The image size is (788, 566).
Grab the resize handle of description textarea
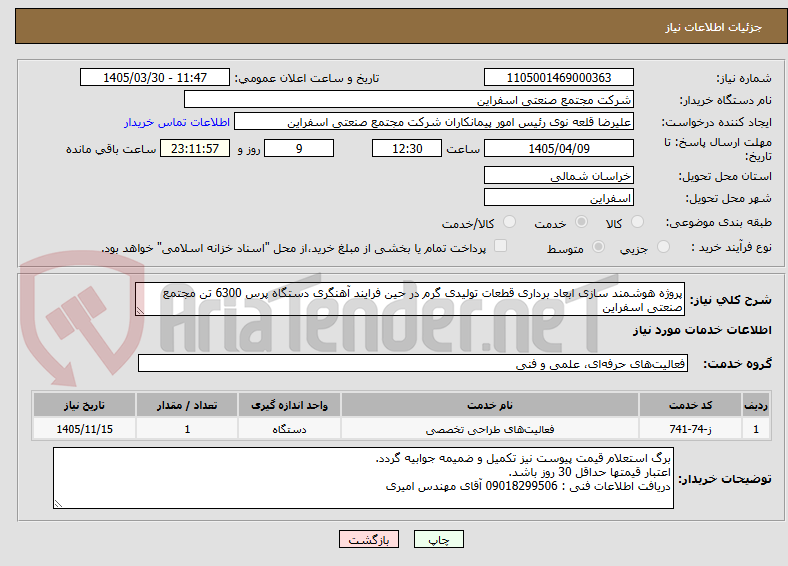[x=140, y=311]
